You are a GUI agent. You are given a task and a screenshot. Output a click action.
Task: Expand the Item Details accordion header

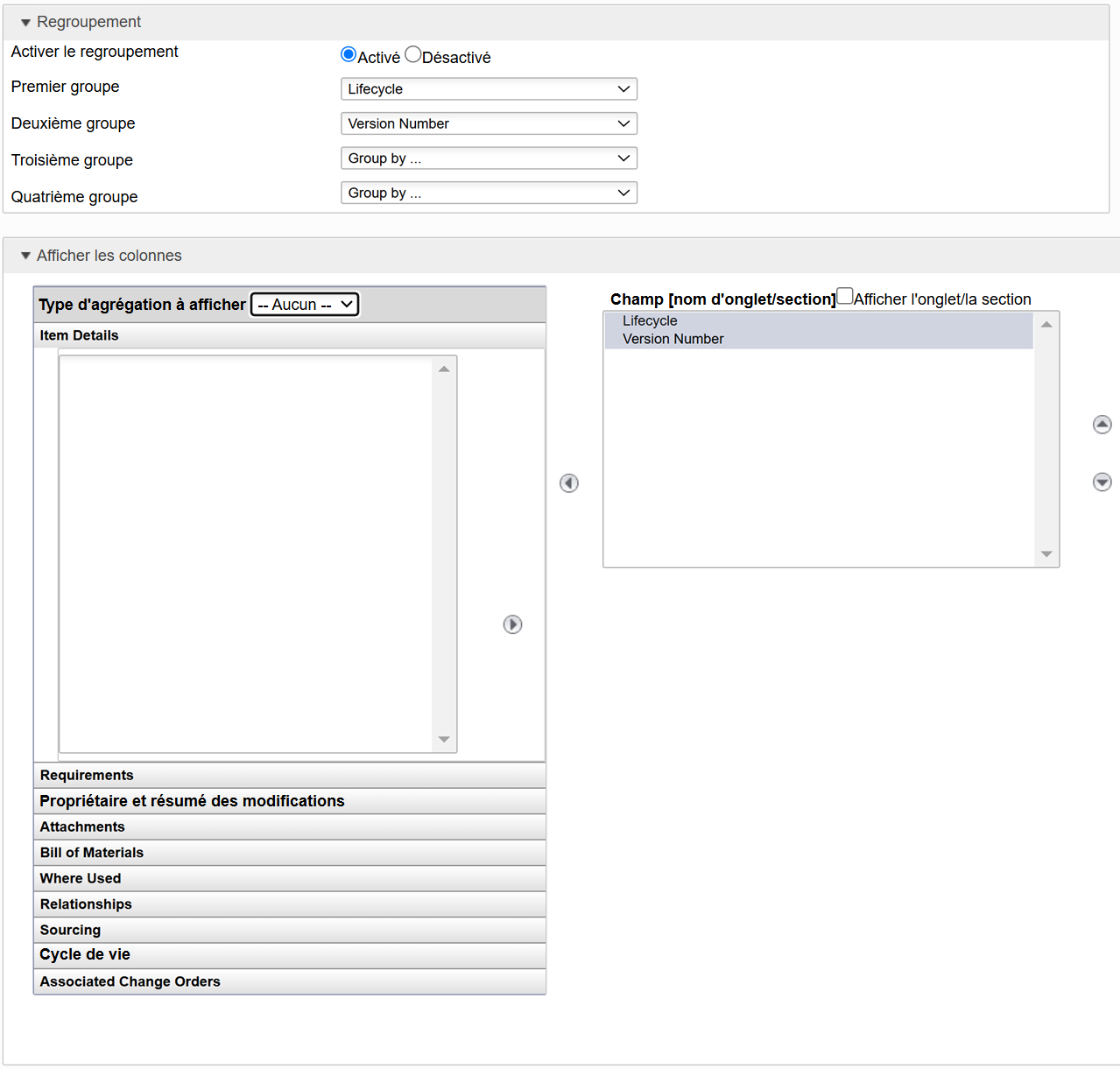point(290,335)
